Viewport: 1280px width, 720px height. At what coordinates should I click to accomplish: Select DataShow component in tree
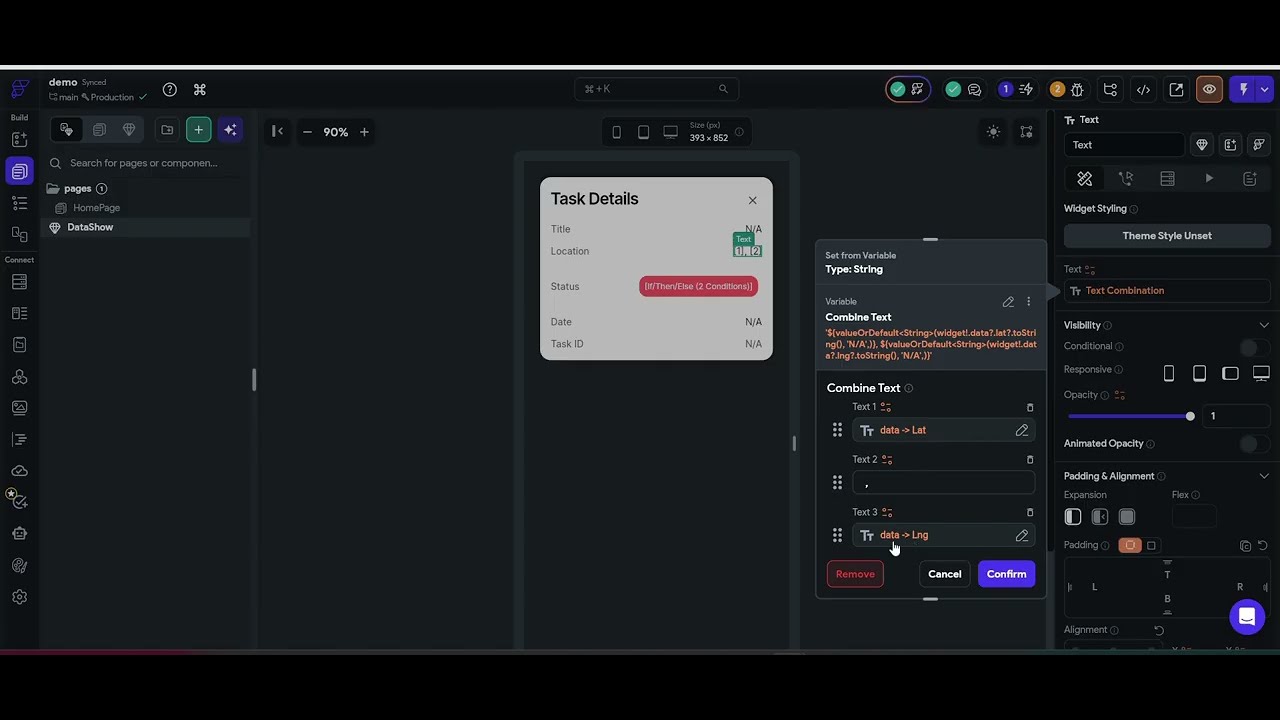(90, 227)
